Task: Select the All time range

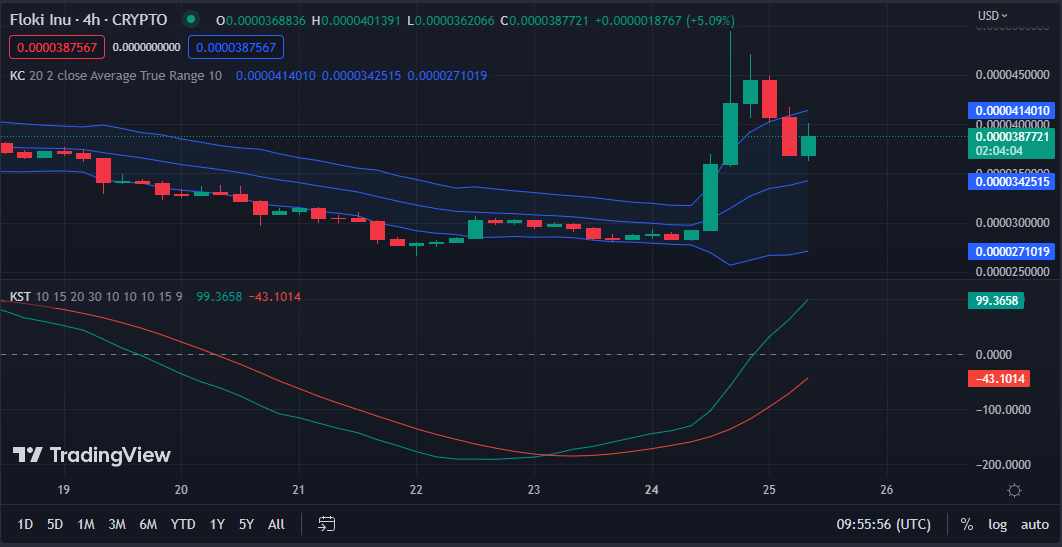Action: [276, 524]
